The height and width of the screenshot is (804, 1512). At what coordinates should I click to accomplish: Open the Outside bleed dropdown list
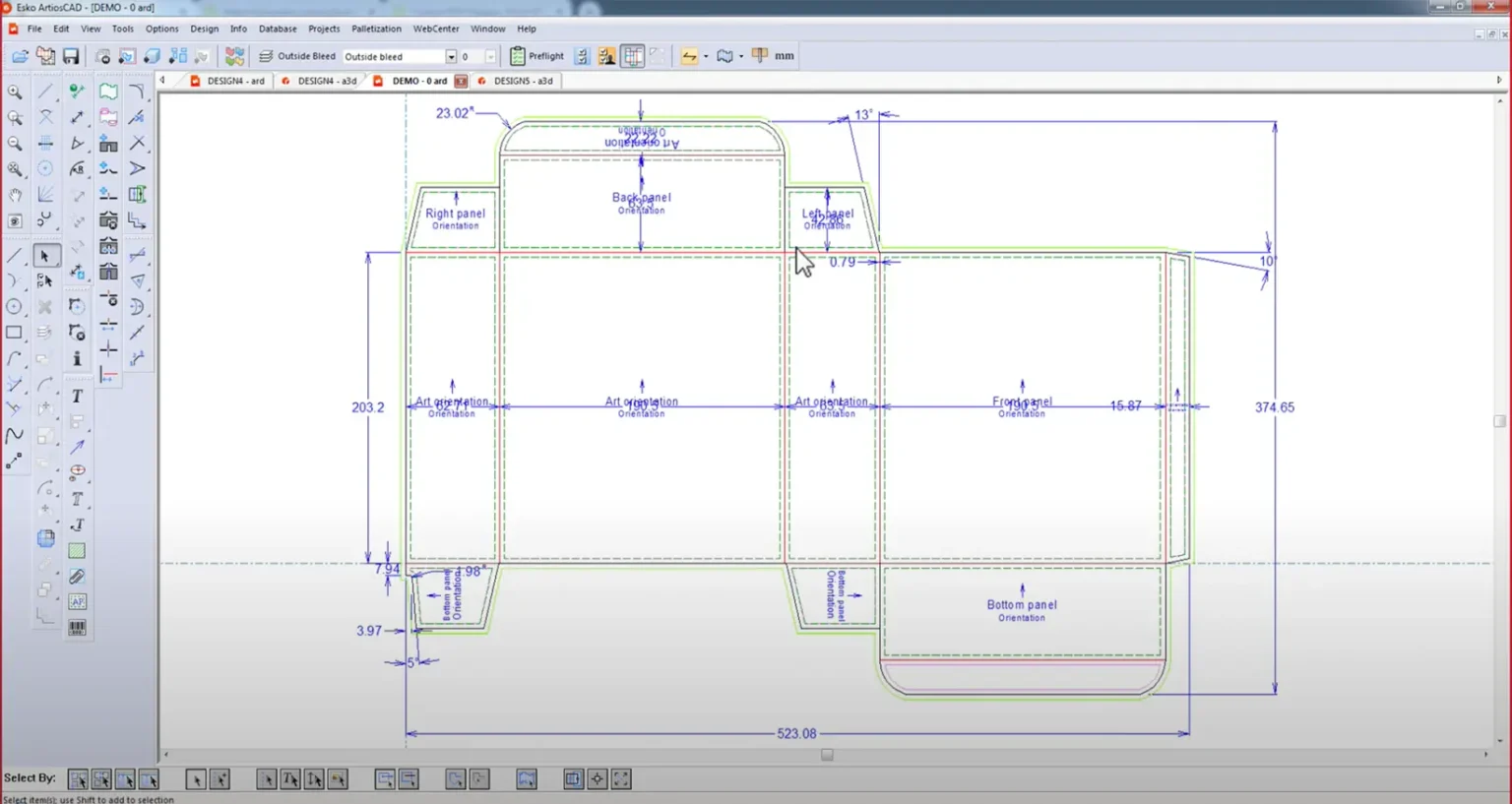452,56
